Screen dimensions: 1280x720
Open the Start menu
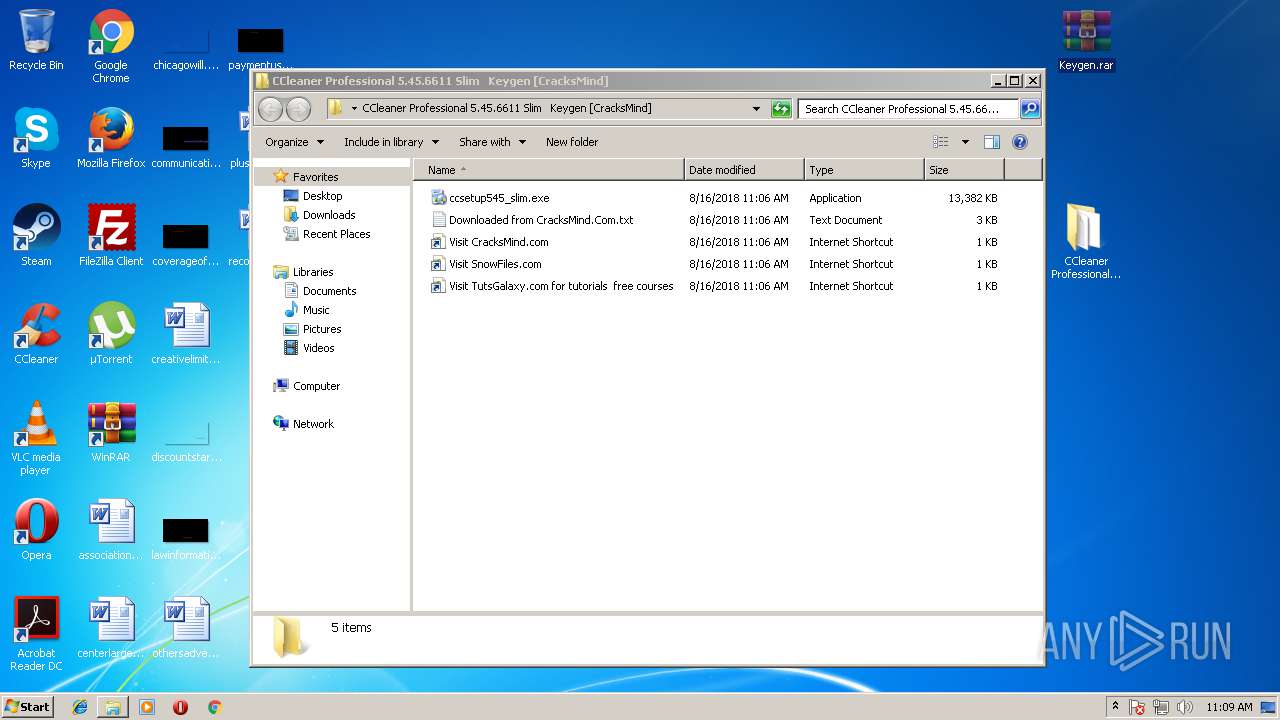pyautogui.click(x=28, y=707)
